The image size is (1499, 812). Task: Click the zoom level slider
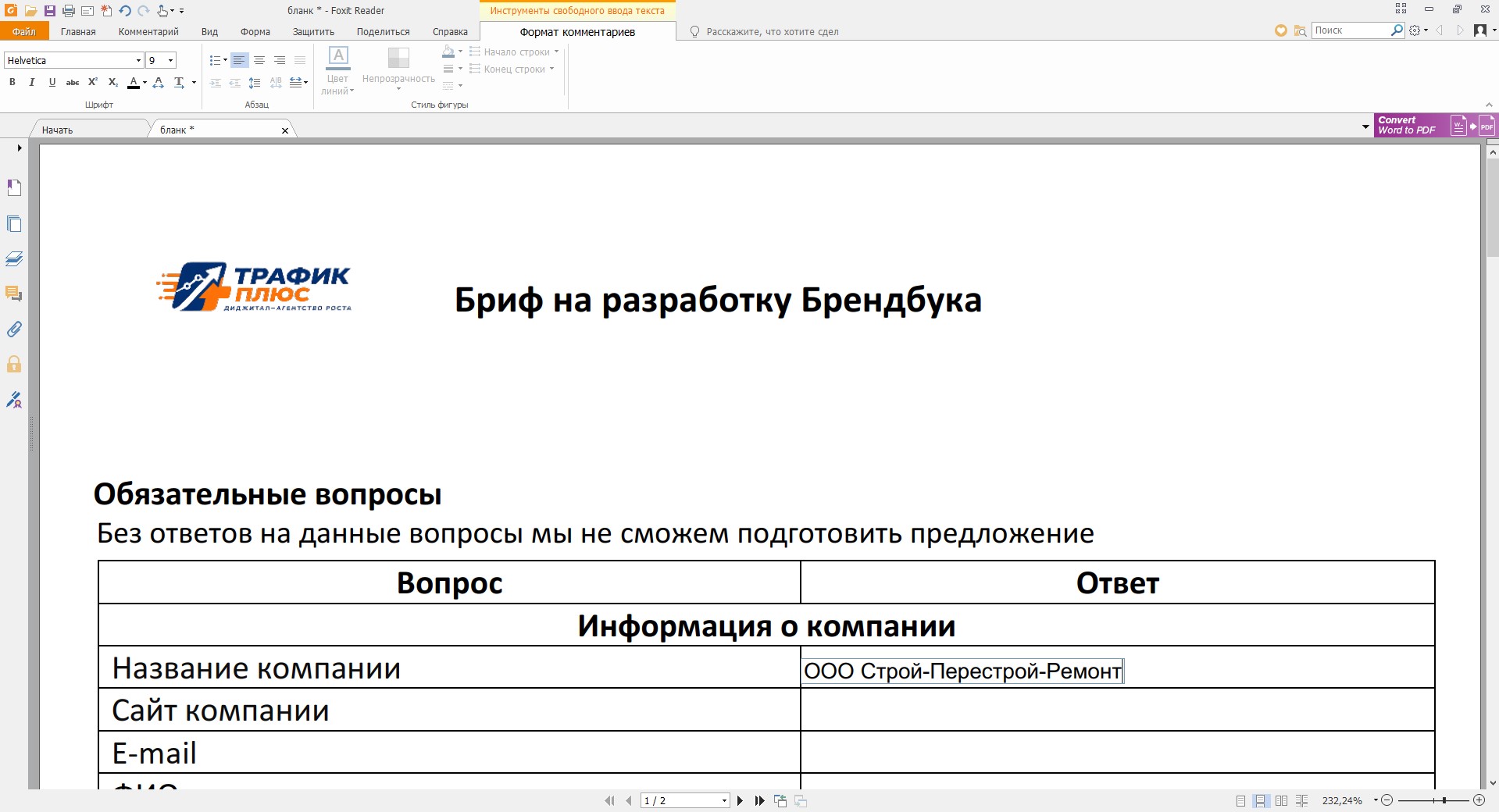click(1433, 800)
